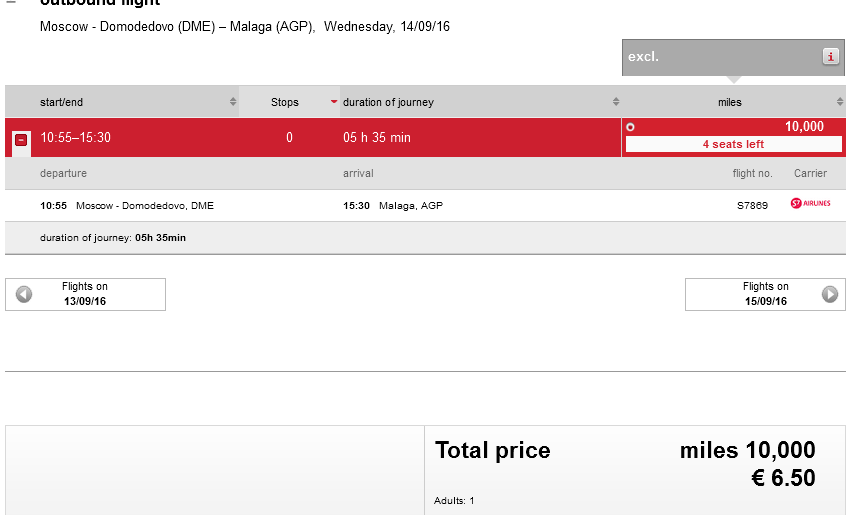The image size is (850, 515).
Task: Sort by duration of journey arrows
Action: tap(616, 101)
